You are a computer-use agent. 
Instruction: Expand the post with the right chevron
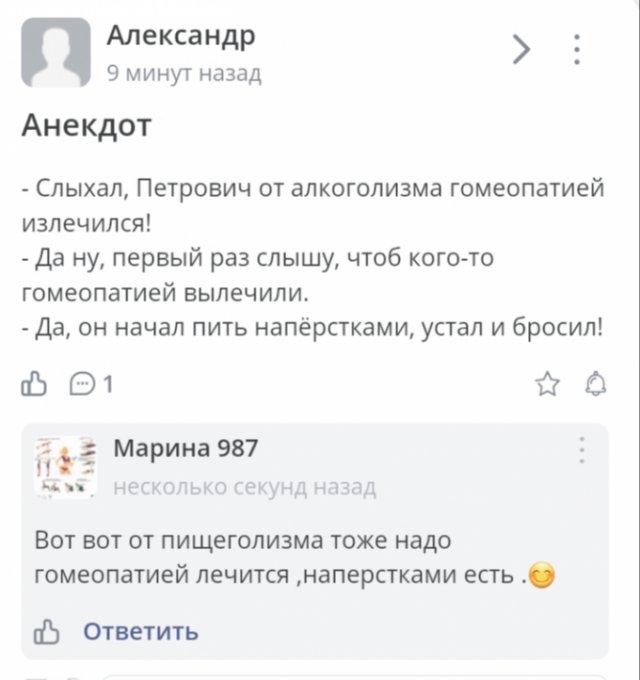[521, 48]
